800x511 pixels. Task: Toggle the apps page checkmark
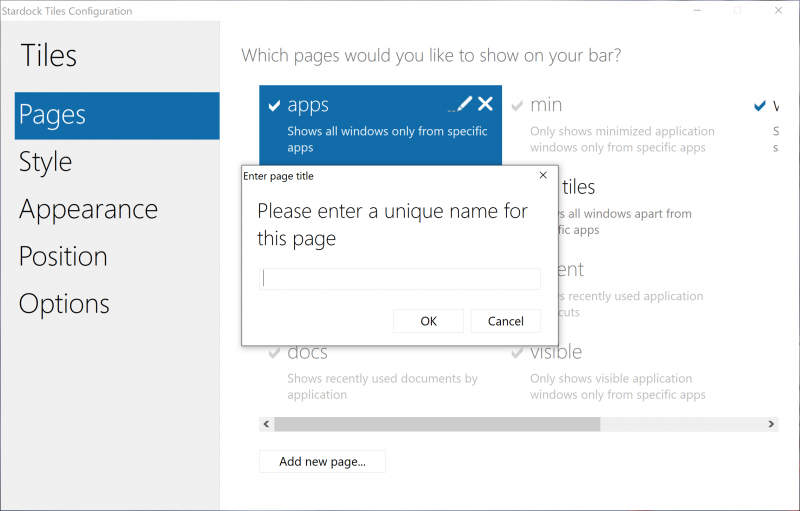tap(274, 106)
